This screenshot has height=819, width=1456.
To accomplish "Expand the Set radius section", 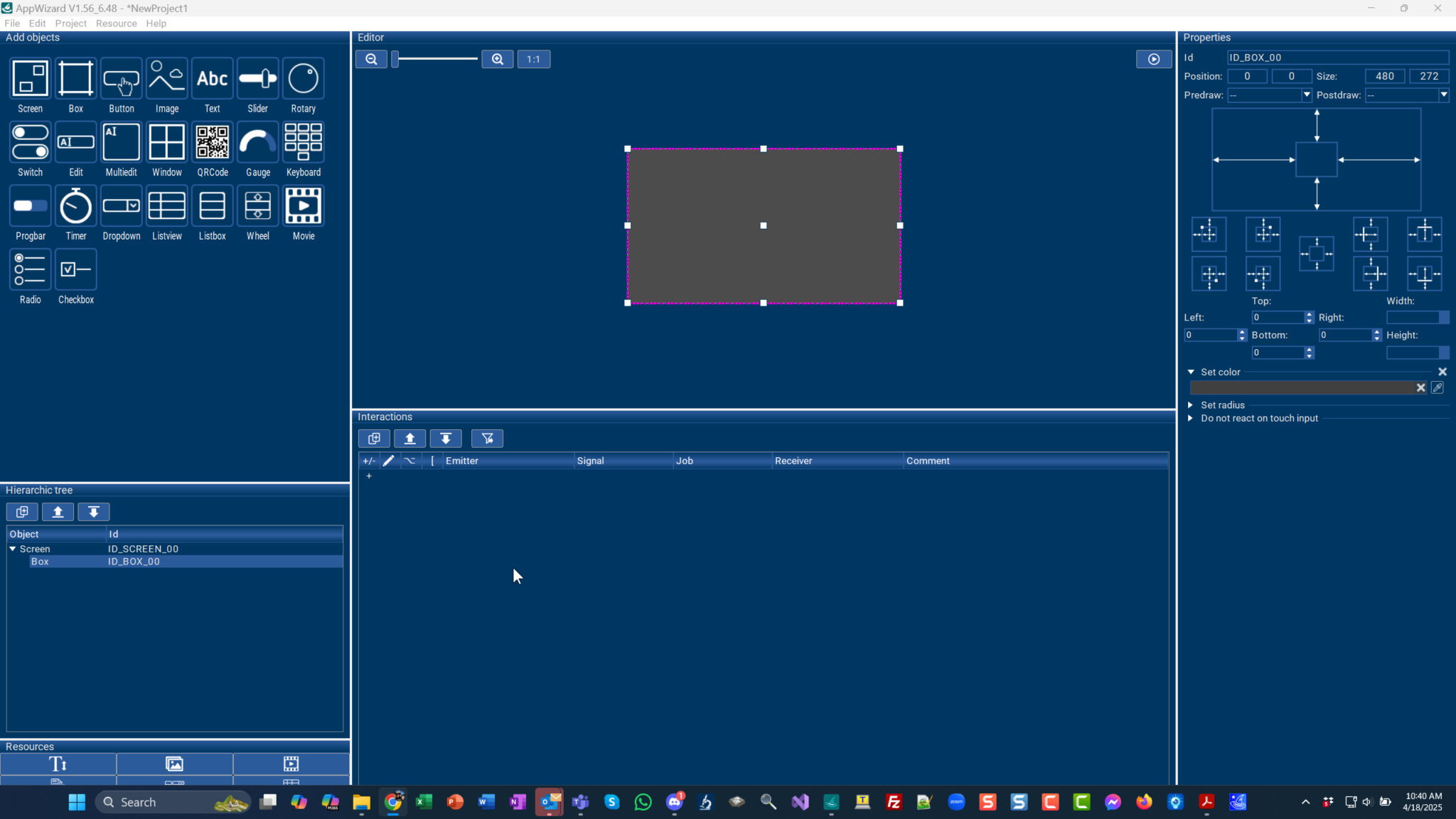I will [x=1191, y=405].
